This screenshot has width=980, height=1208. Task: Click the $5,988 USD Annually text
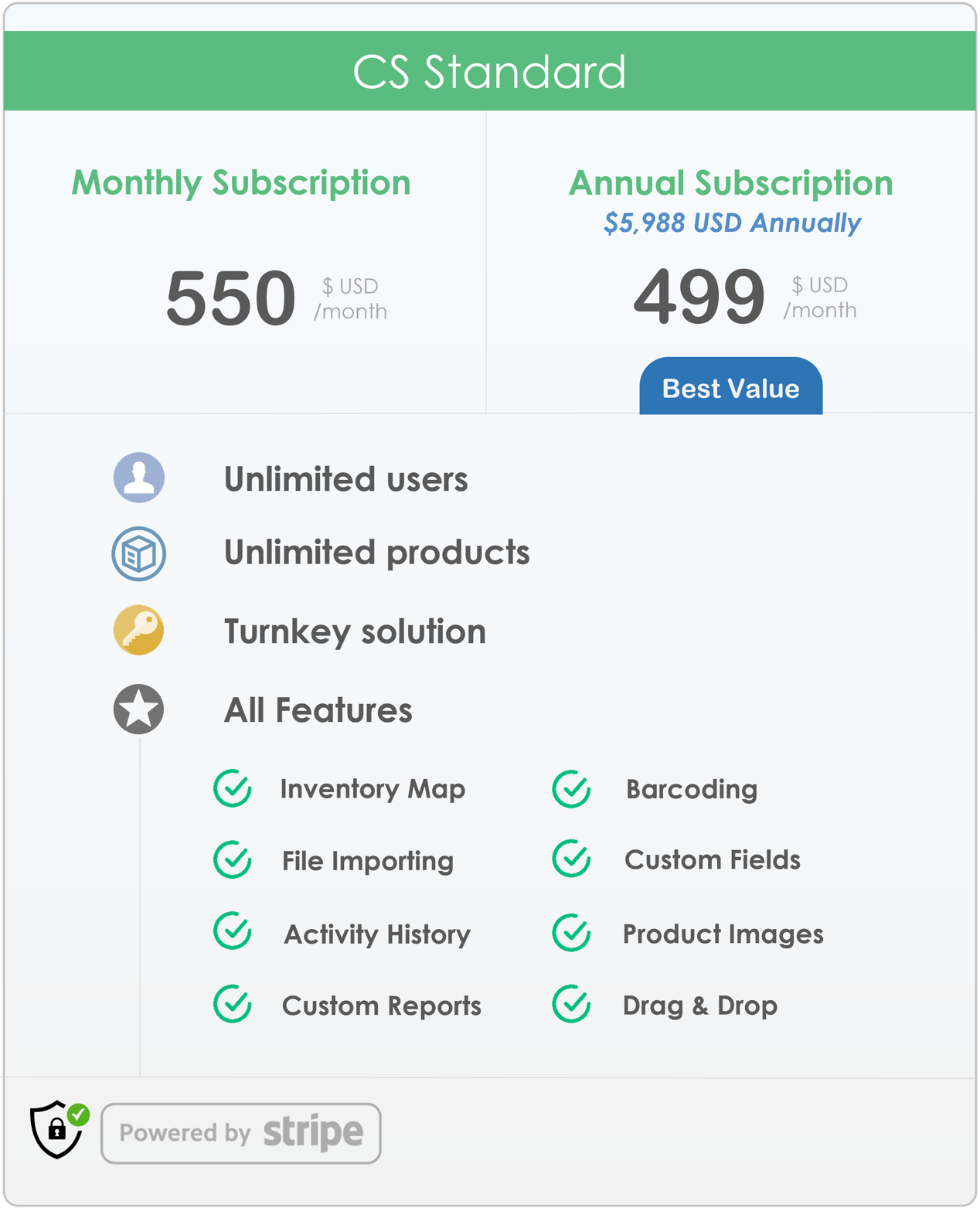click(x=731, y=223)
